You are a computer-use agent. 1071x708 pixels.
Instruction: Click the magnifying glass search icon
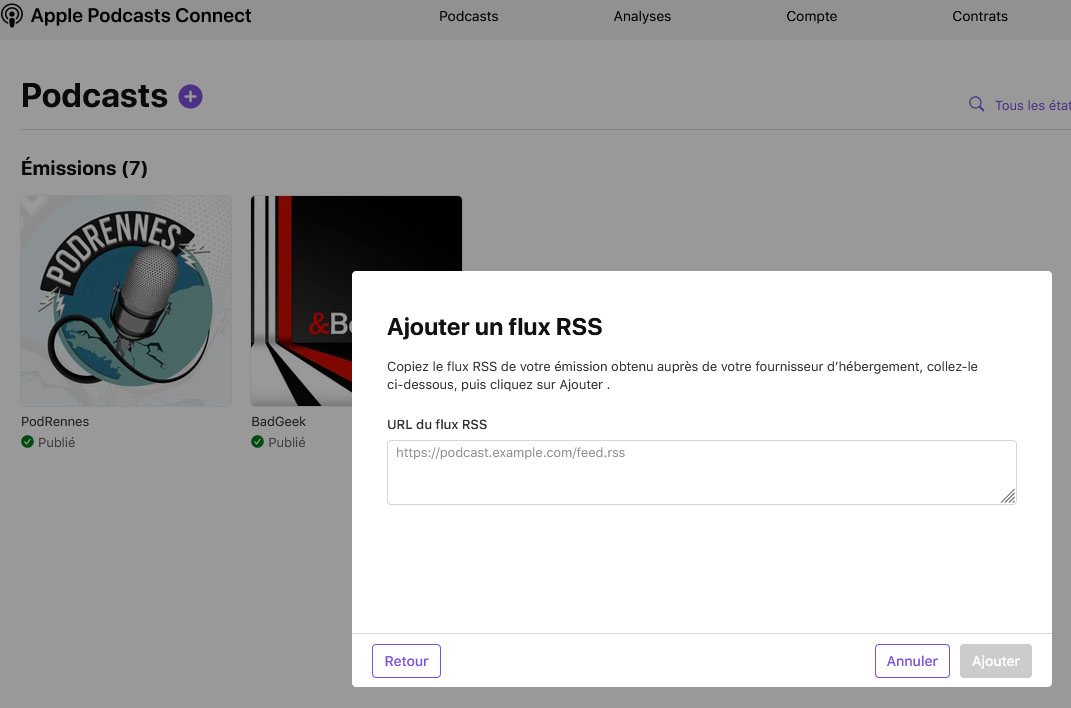pos(976,104)
